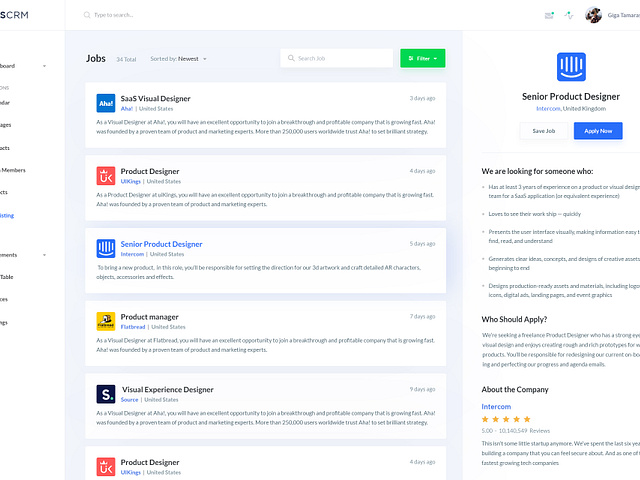The height and width of the screenshot is (480, 640).
Task: Open the Filter dropdown button
Action: click(422, 58)
